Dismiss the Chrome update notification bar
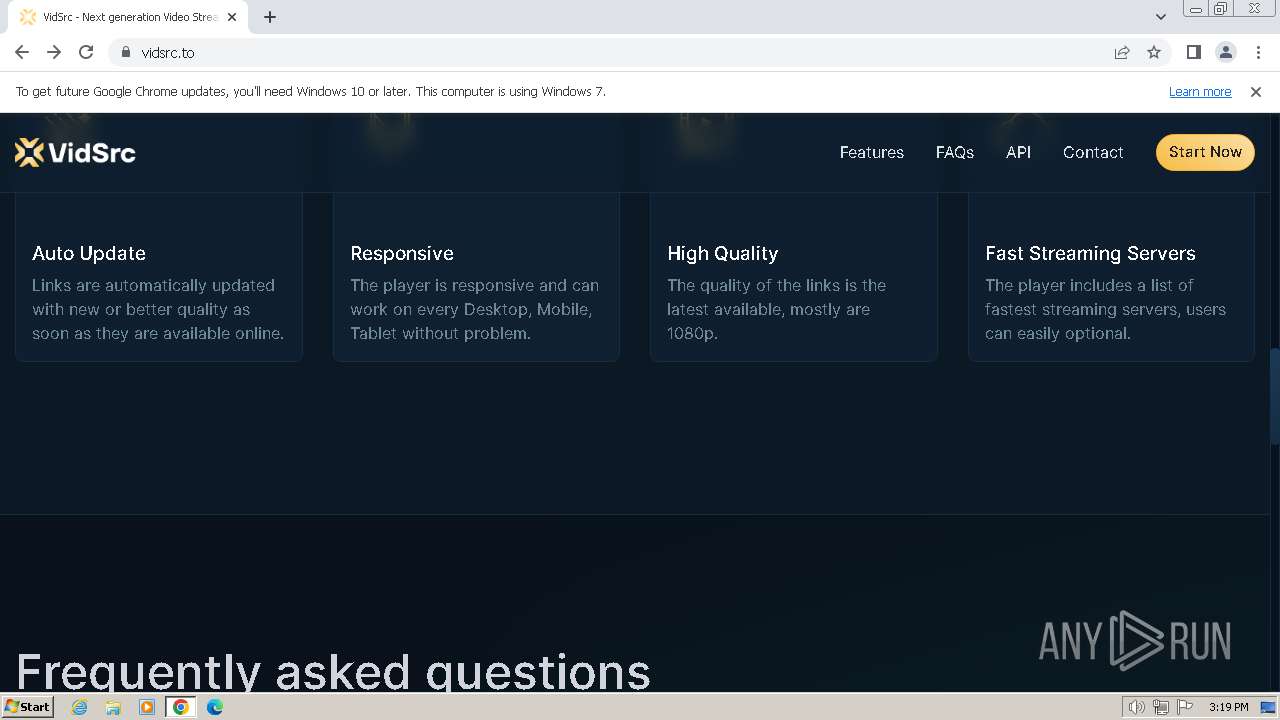Screen dimensions: 1280x720 [1256, 91]
